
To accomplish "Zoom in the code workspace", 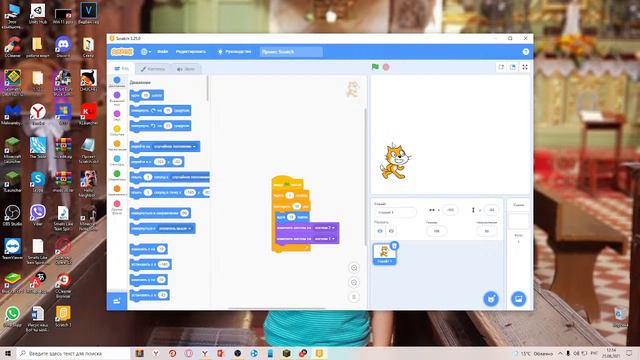I will pyautogui.click(x=354, y=268).
